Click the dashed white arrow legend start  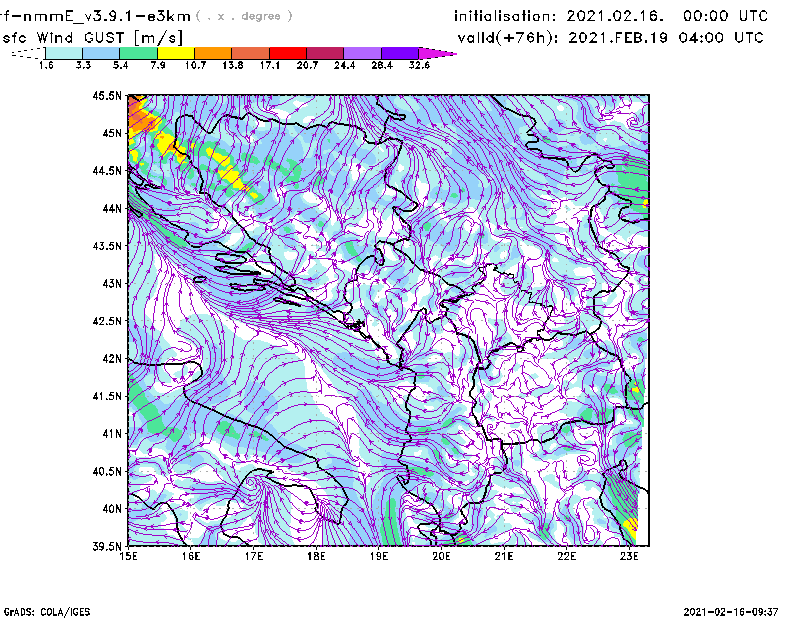pos(28,53)
